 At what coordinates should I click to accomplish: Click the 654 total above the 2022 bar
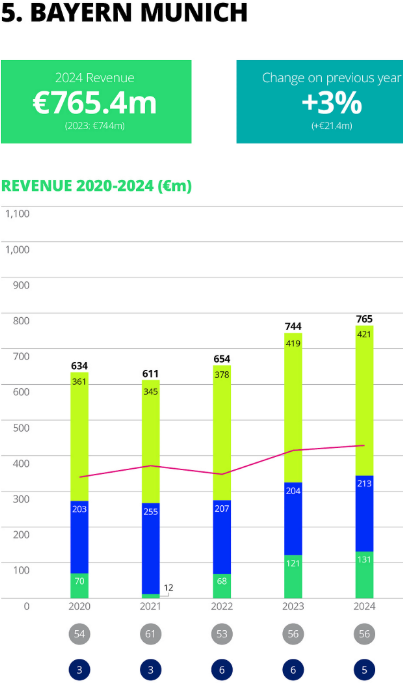pyautogui.click(x=222, y=358)
